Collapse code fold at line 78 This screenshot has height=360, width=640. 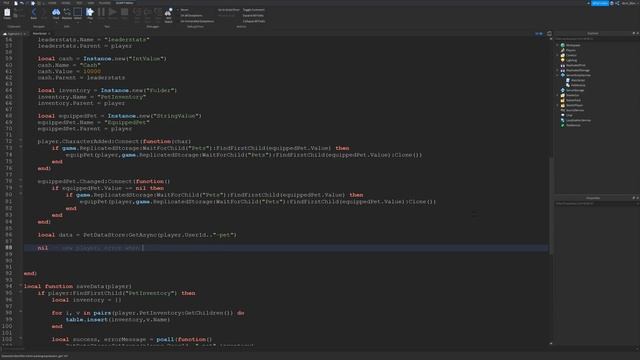click(20, 181)
